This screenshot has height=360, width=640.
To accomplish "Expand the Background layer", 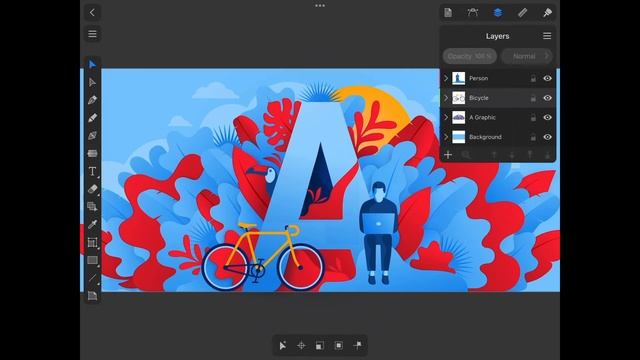I will point(446,137).
